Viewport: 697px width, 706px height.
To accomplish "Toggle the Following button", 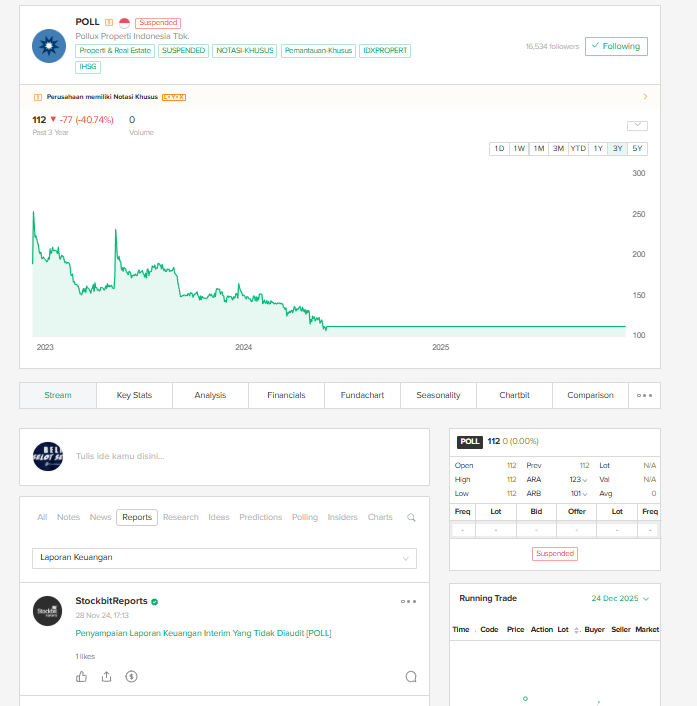I will [x=616, y=46].
